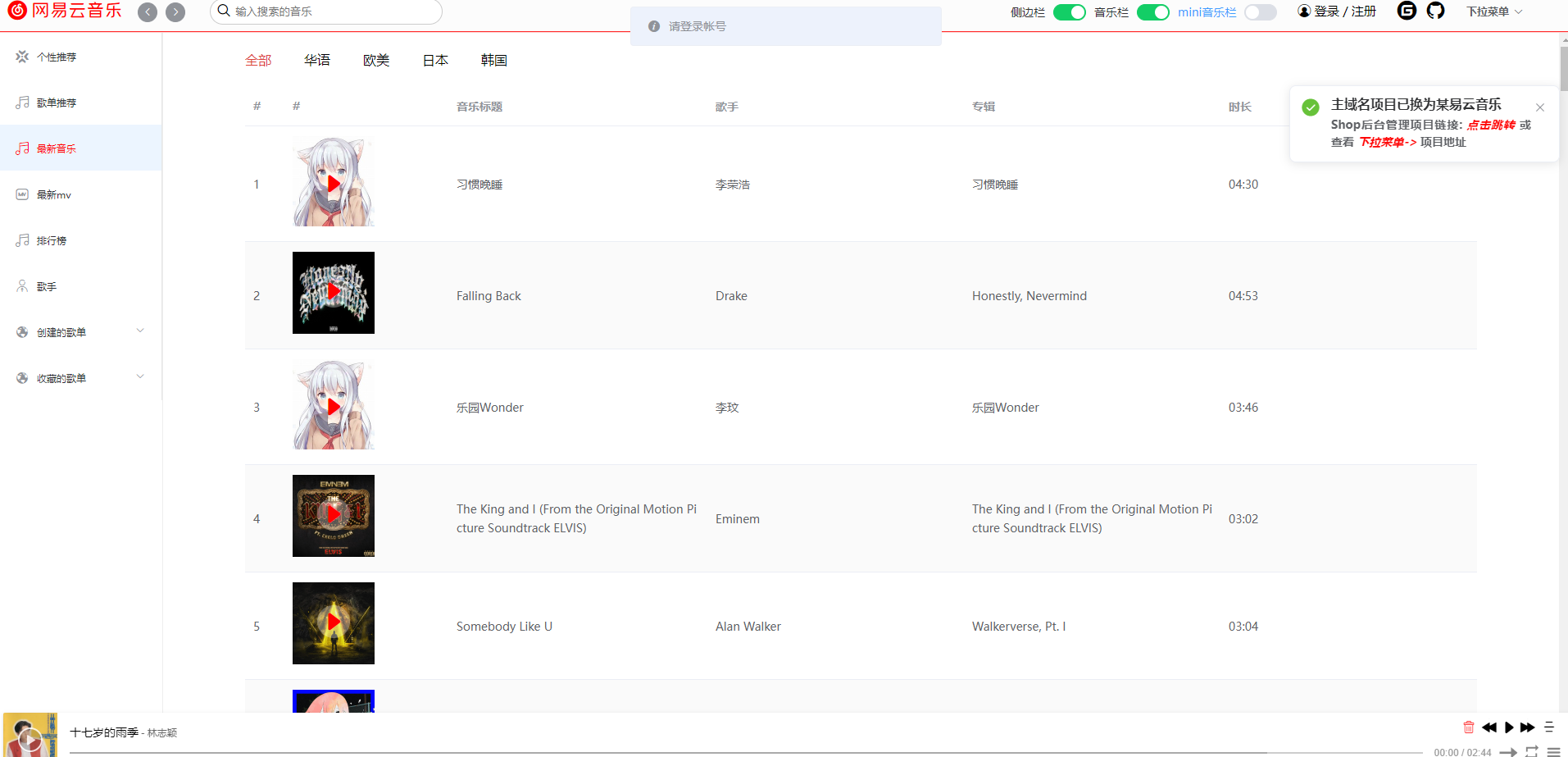Click the 登录 / 注册 link
Screen dimensions: 1568x757
[1345, 11]
